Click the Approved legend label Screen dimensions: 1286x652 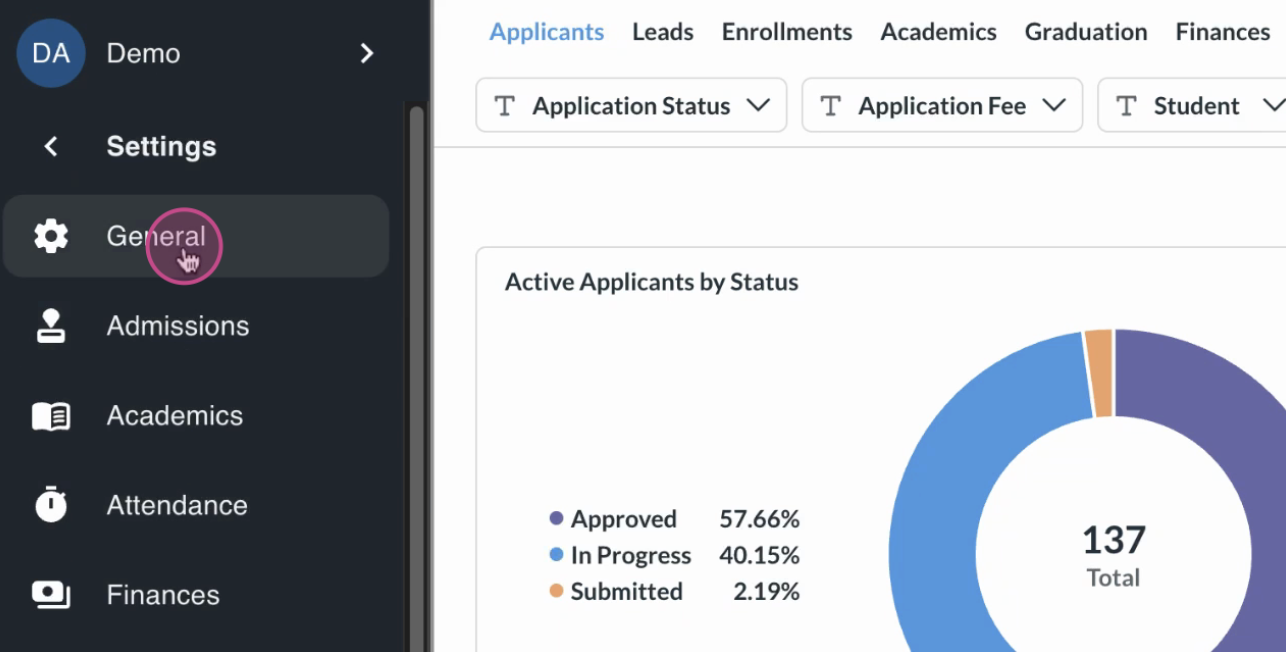624,519
